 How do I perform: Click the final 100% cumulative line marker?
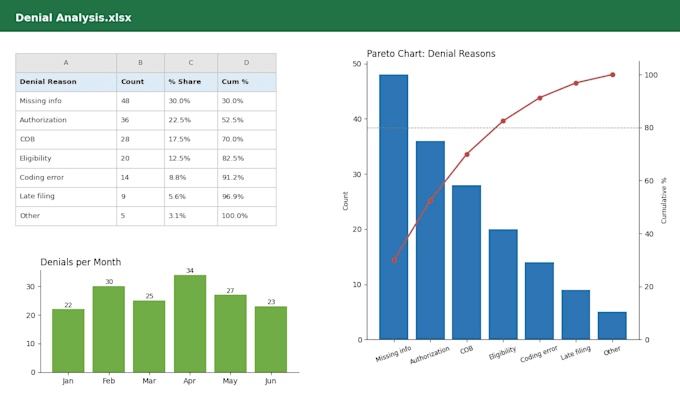tap(613, 75)
